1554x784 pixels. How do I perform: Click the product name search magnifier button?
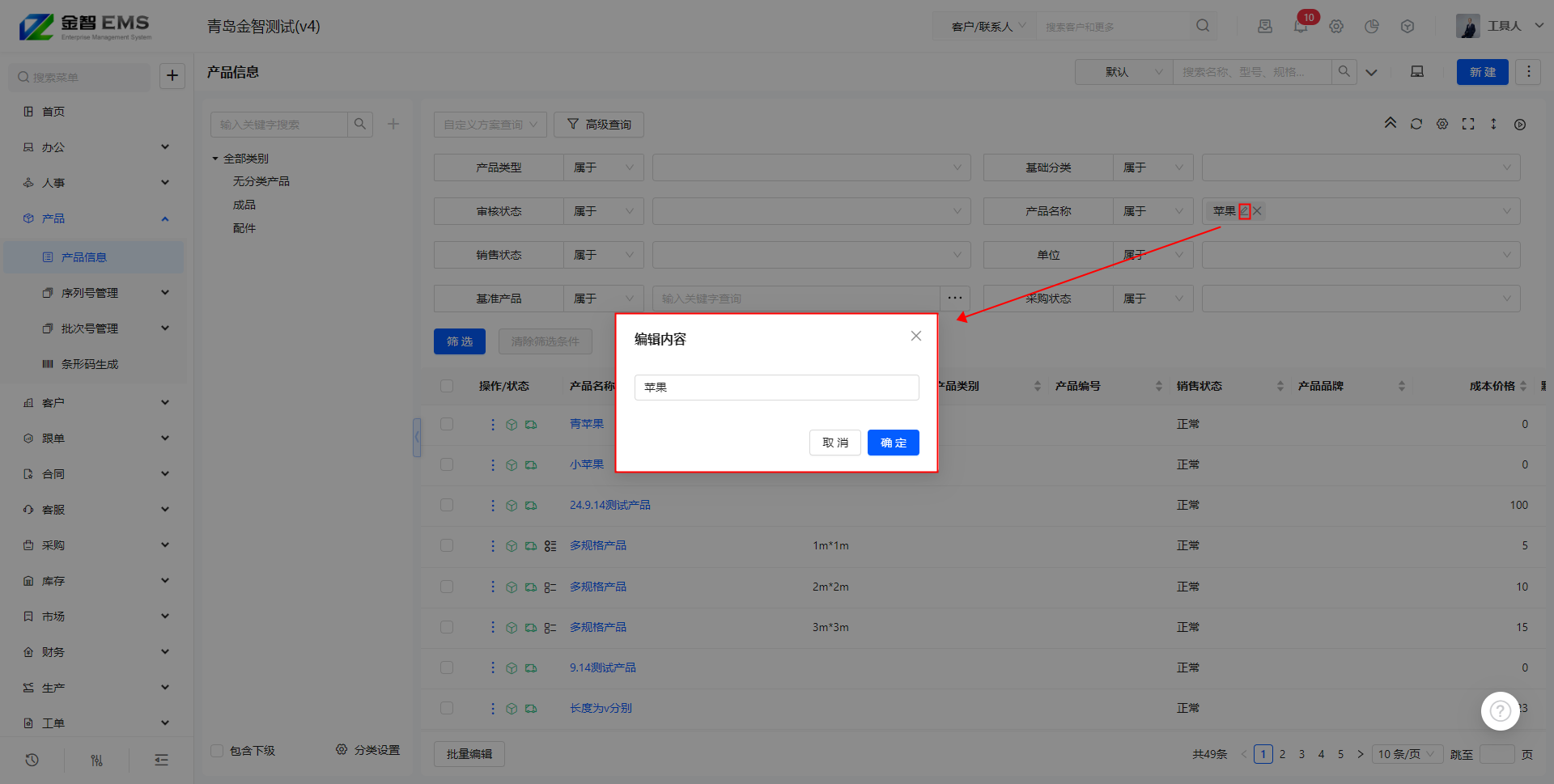click(x=1344, y=72)
